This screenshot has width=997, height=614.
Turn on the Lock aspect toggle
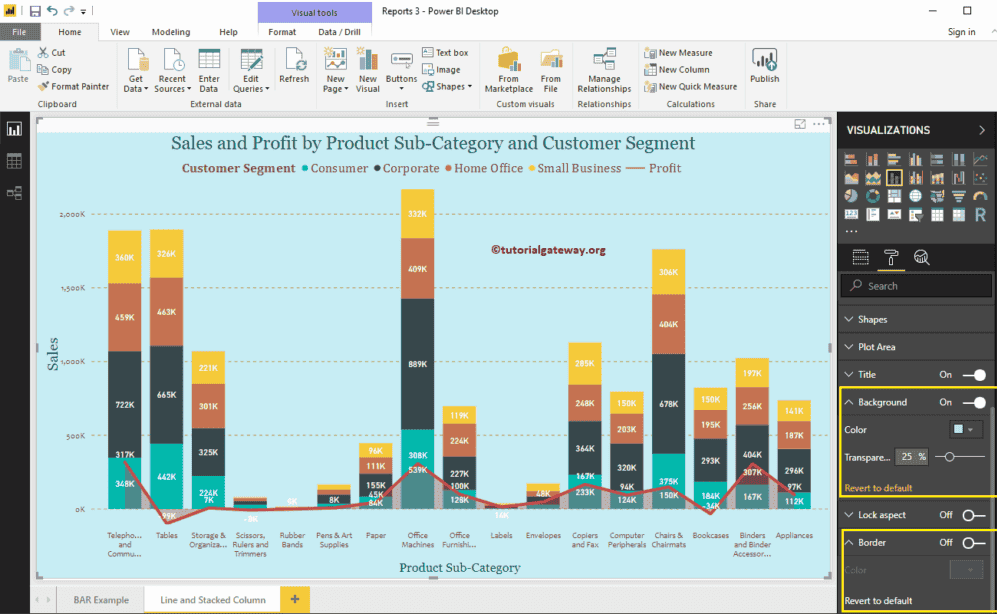[973, 515]
